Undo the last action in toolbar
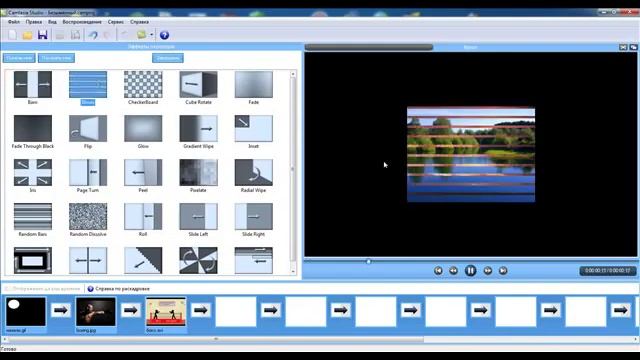 93,35
